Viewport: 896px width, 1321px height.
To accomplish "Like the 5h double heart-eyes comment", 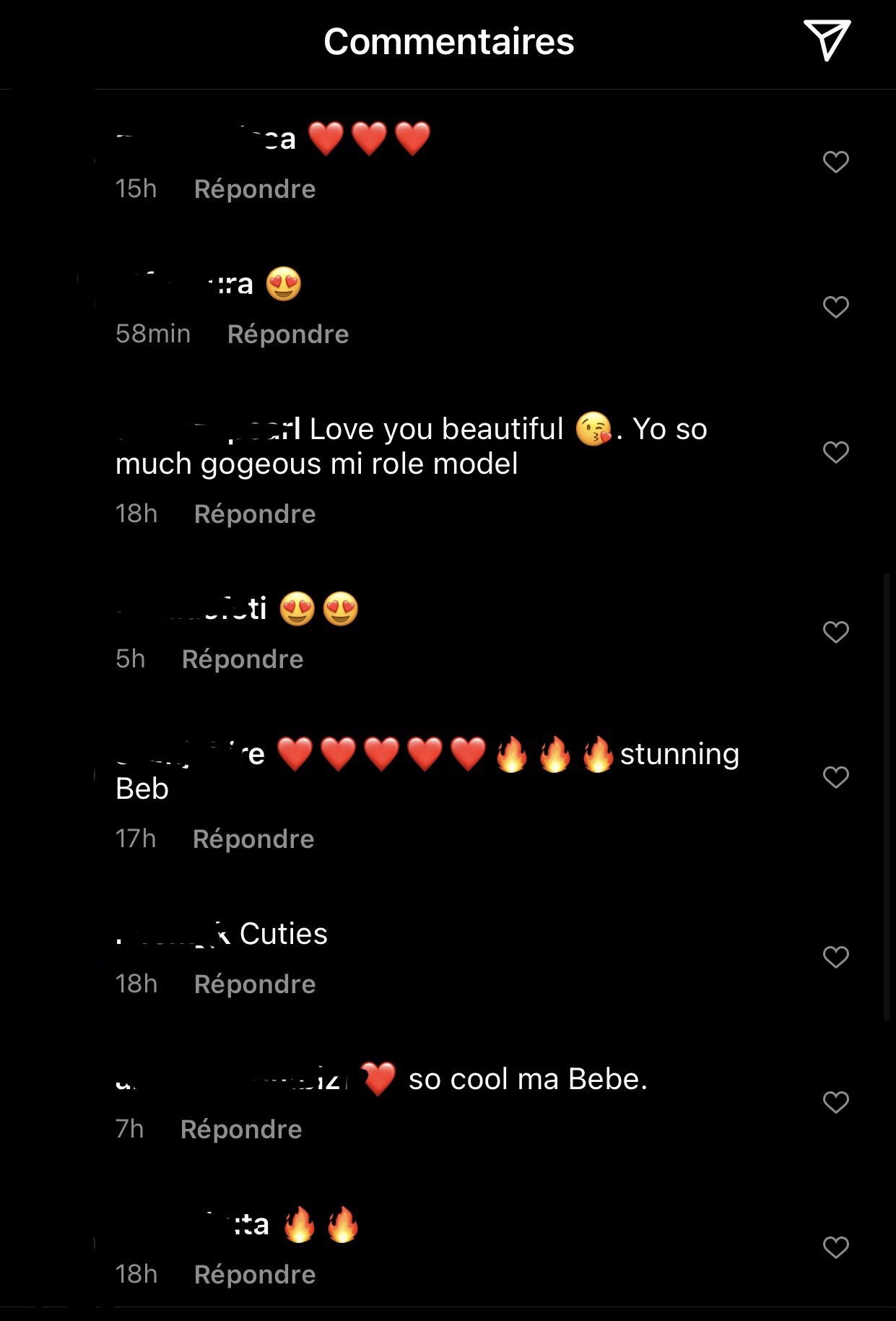I will click(835, 632).
